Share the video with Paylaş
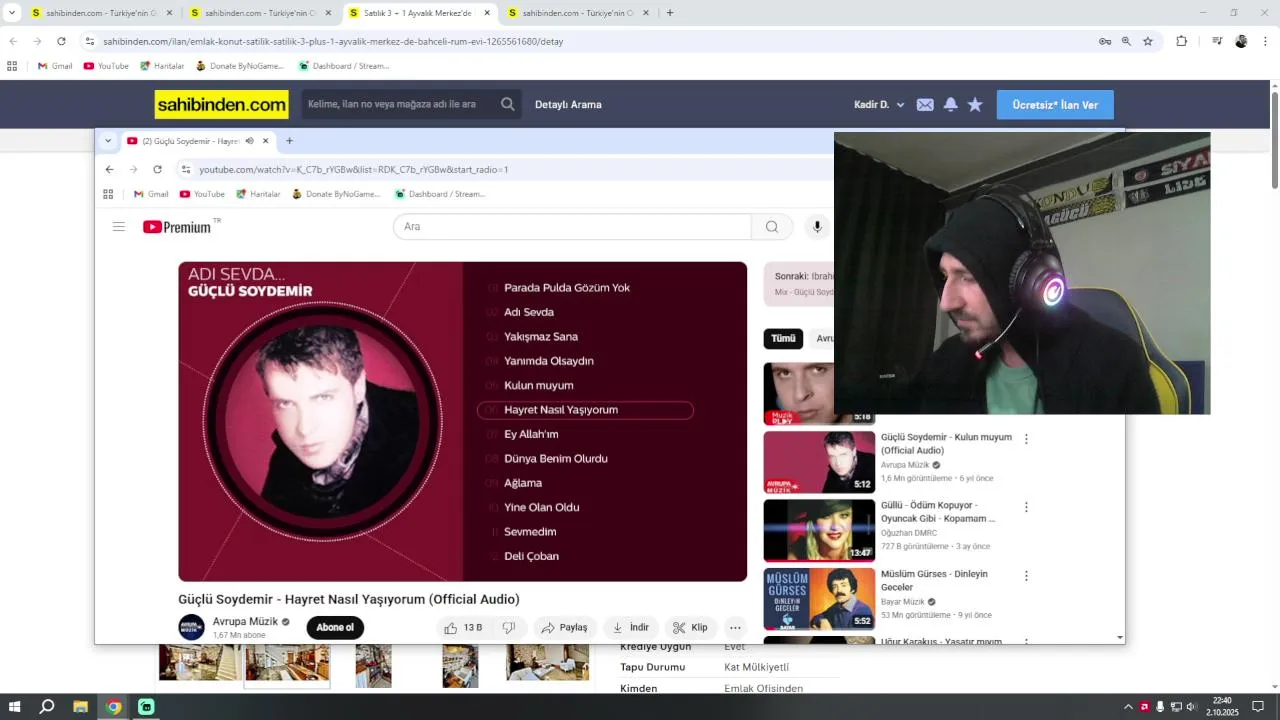The height and width of the screenshot is (720, 1280). point(564,627)
